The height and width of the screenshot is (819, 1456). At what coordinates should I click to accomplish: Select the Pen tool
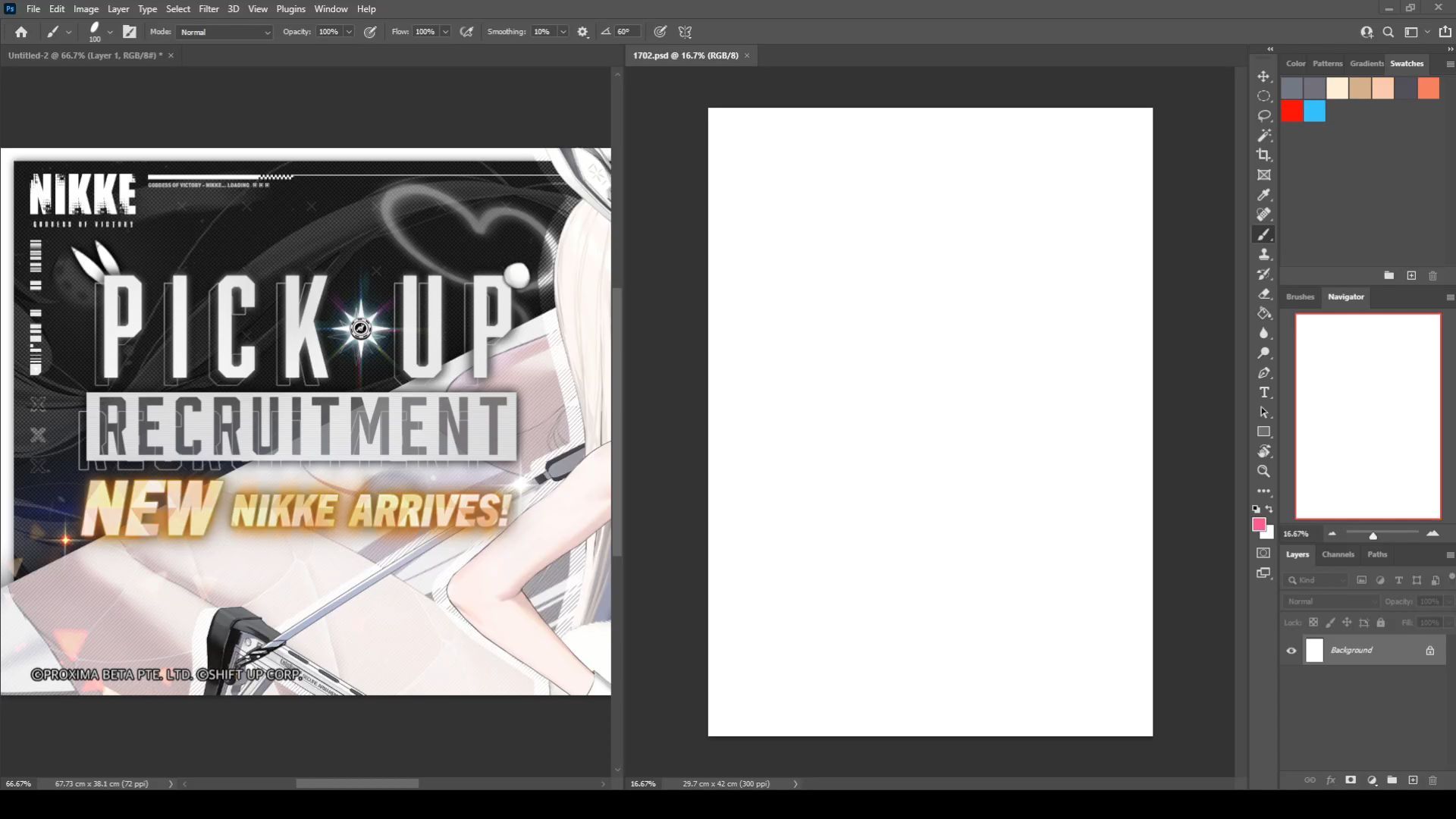[1263, 372]
